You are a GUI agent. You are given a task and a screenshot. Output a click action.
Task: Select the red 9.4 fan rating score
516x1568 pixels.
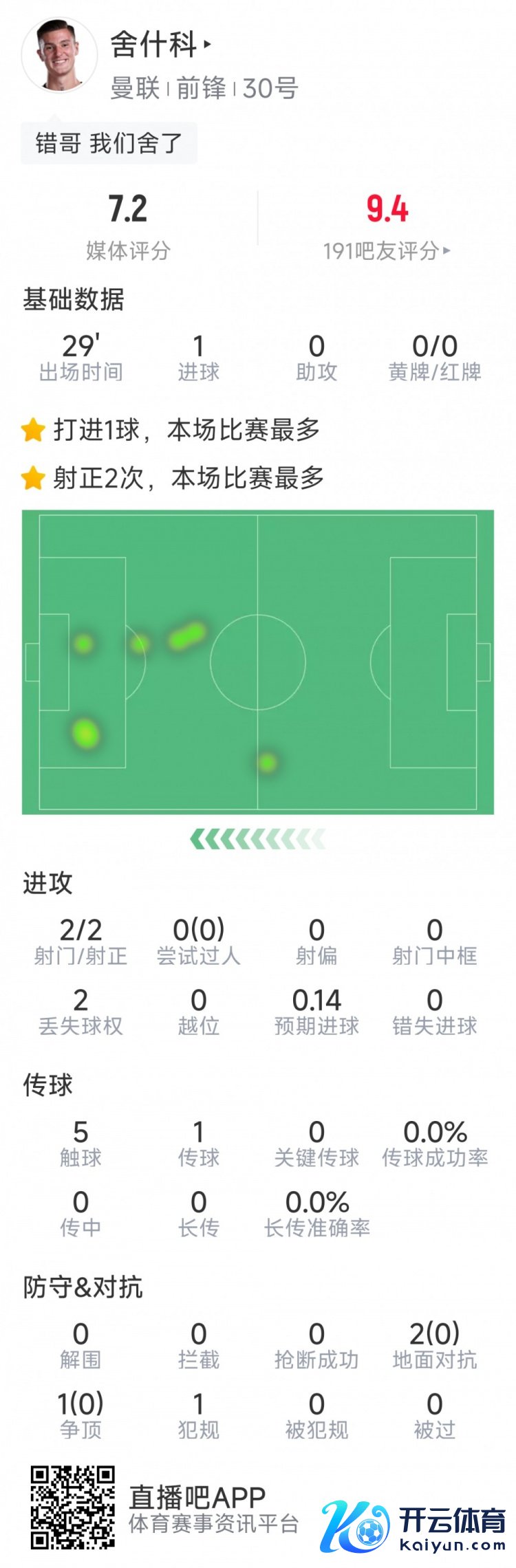point(387,209)
